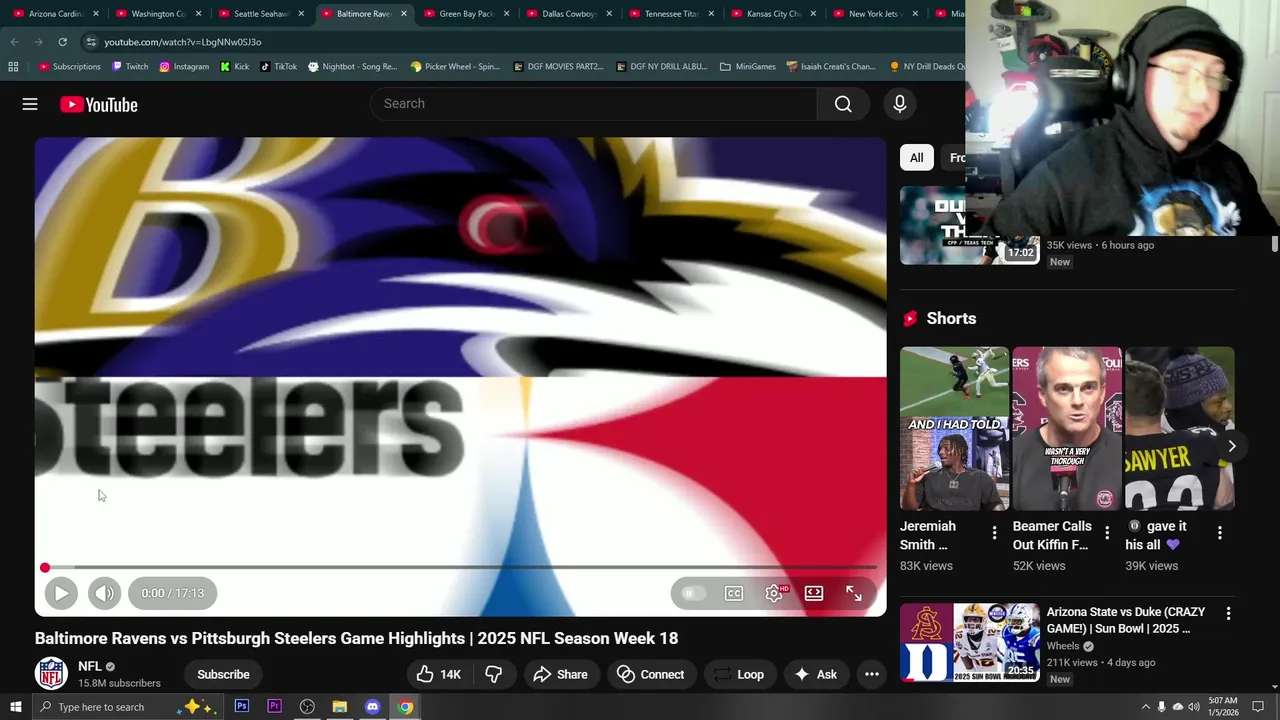Open the player settings gear
Screen dimensions: 1280x720
(x=774, y=593)
